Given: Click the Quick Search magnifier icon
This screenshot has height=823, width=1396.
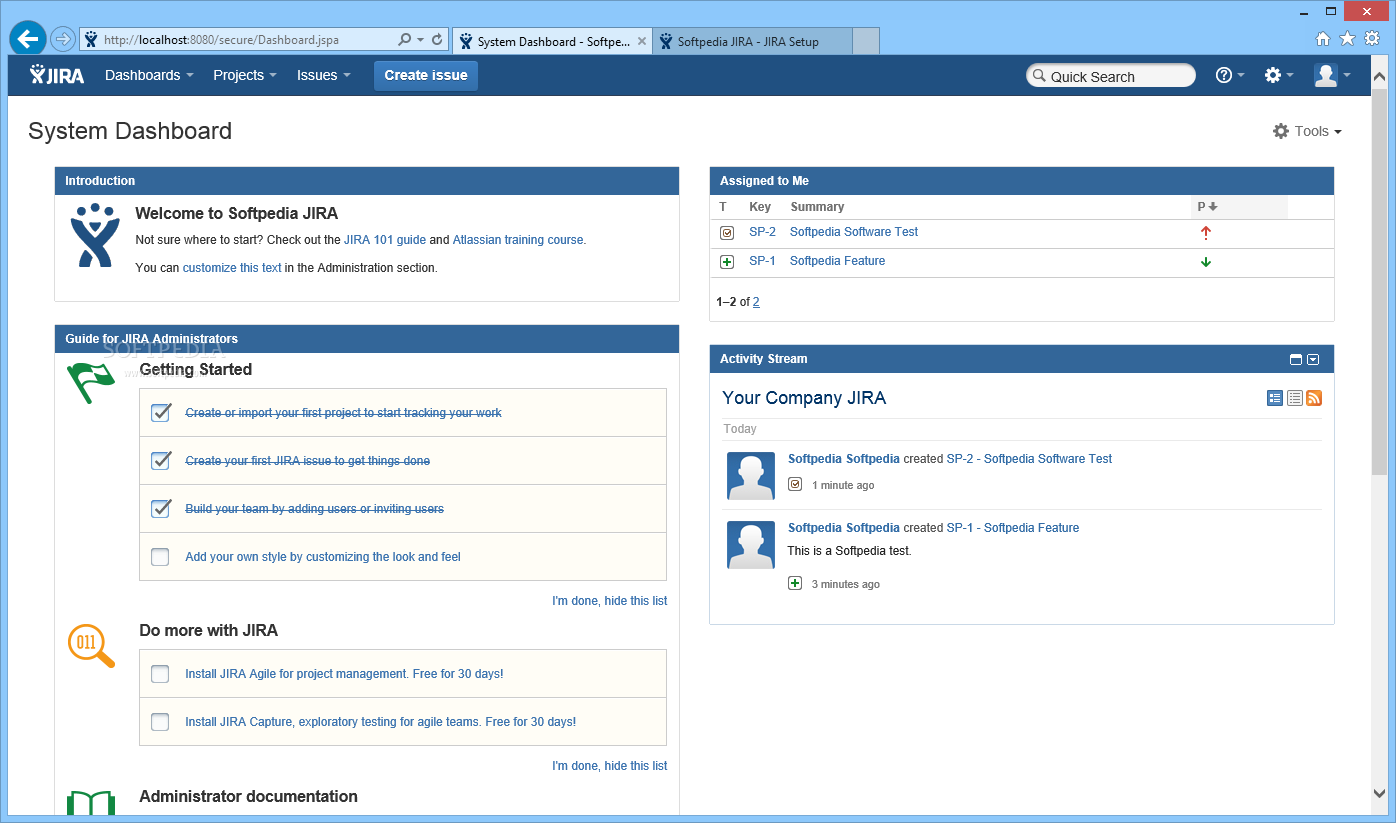Looking at the screenshot, I should [1039, 76].
